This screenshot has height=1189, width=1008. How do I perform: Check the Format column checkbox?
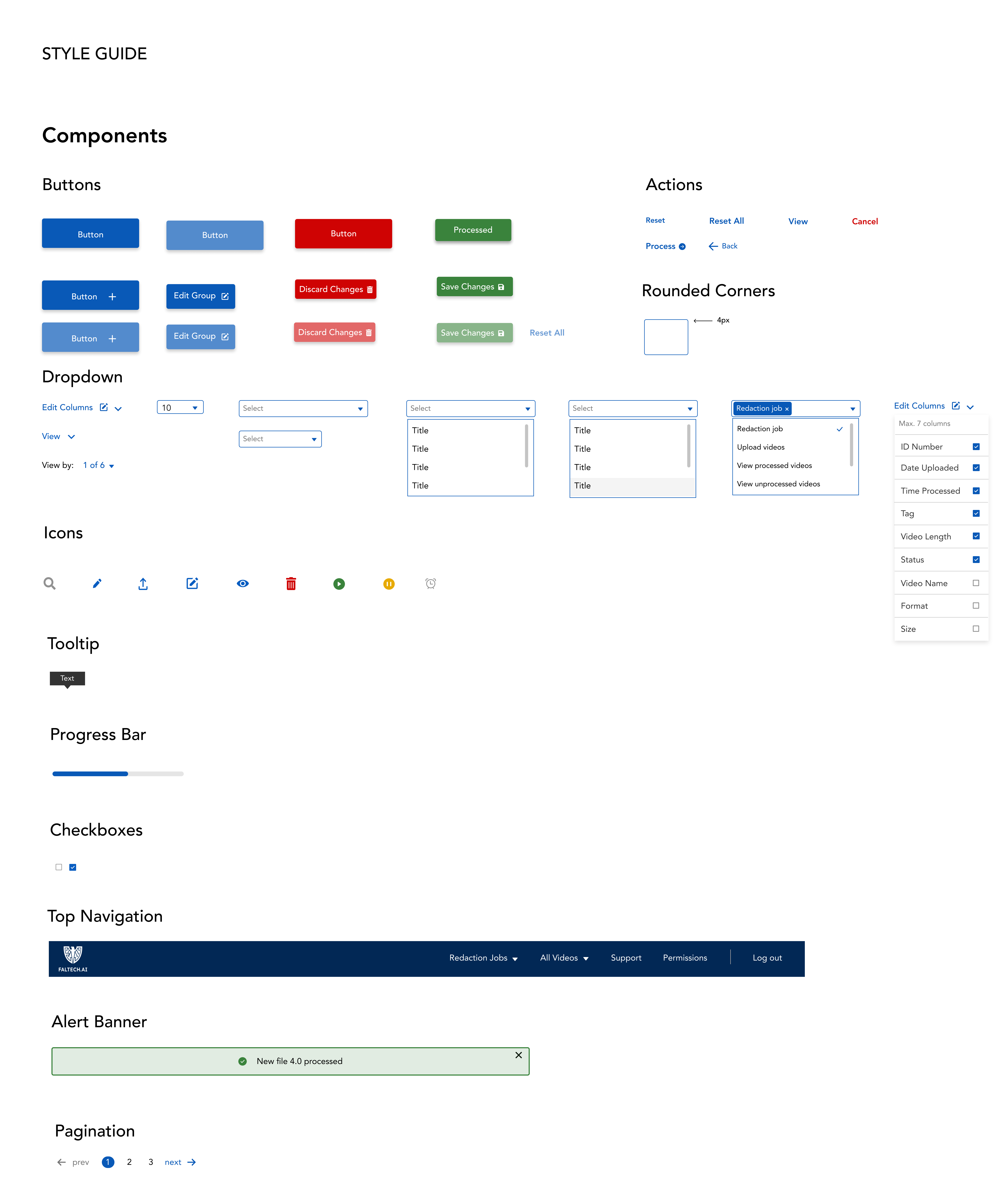976,605
